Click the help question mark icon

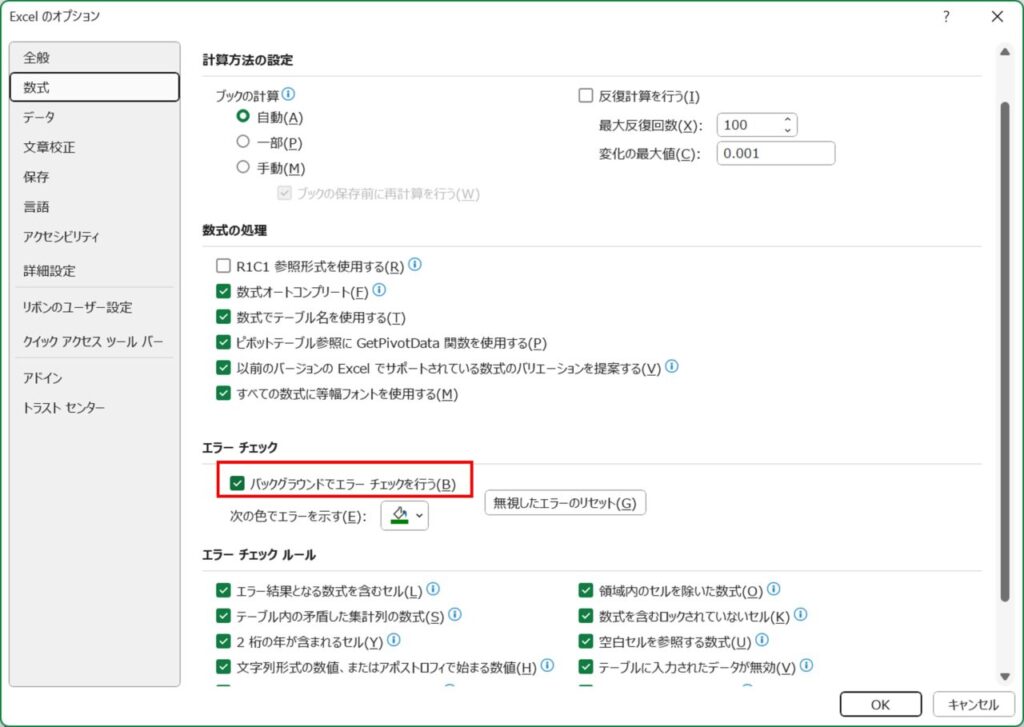[946, 17]
